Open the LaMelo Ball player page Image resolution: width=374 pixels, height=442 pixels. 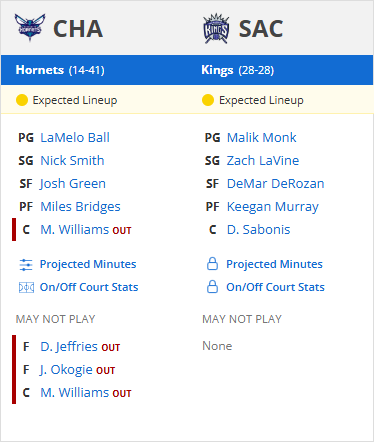coord(75,138)
